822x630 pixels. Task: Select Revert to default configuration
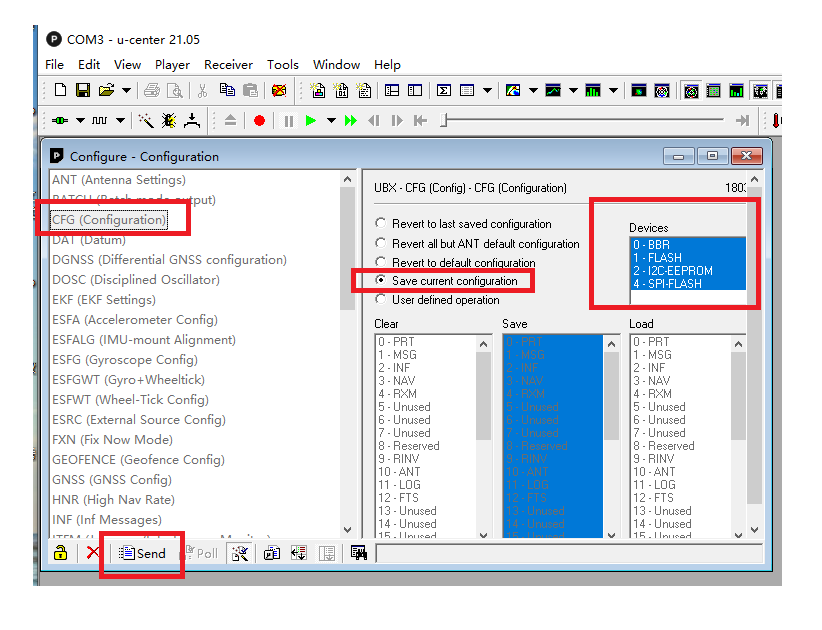(x=455, y=263)
